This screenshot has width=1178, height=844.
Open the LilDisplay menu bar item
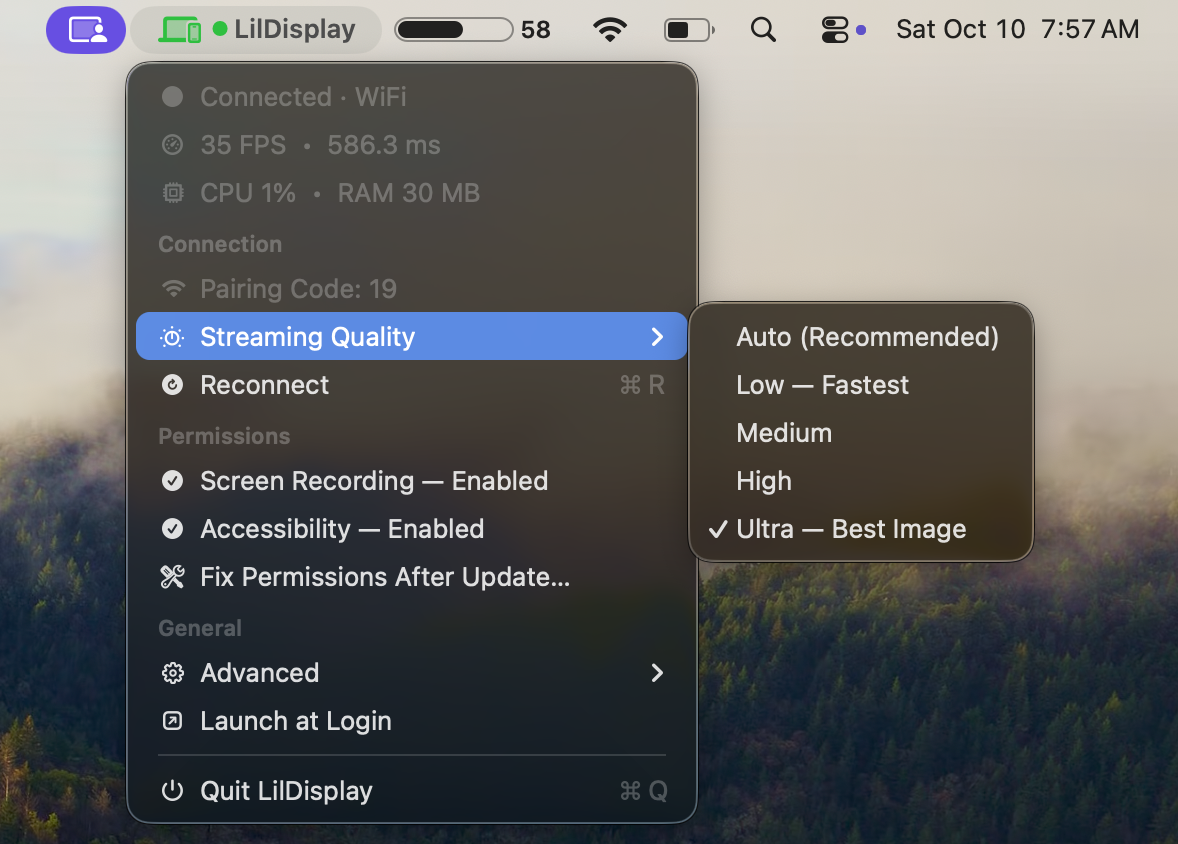click(x=256, y=30)
